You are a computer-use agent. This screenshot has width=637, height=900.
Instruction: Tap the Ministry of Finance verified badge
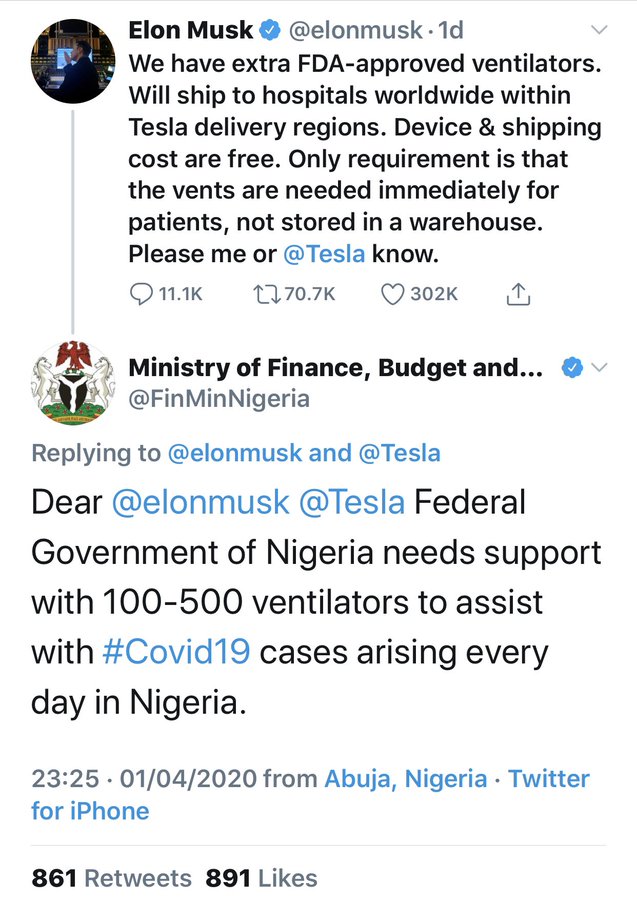572,367
